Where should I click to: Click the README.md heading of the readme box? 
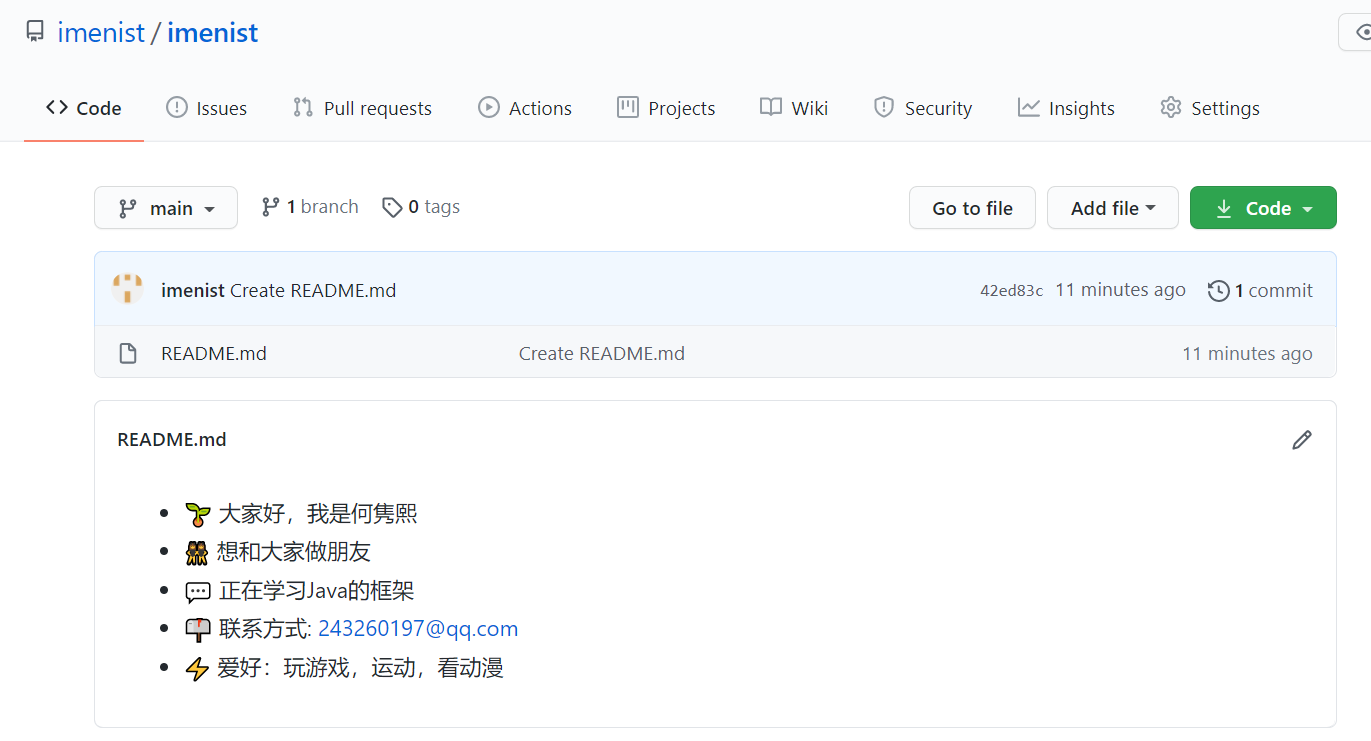pos(172,440)
